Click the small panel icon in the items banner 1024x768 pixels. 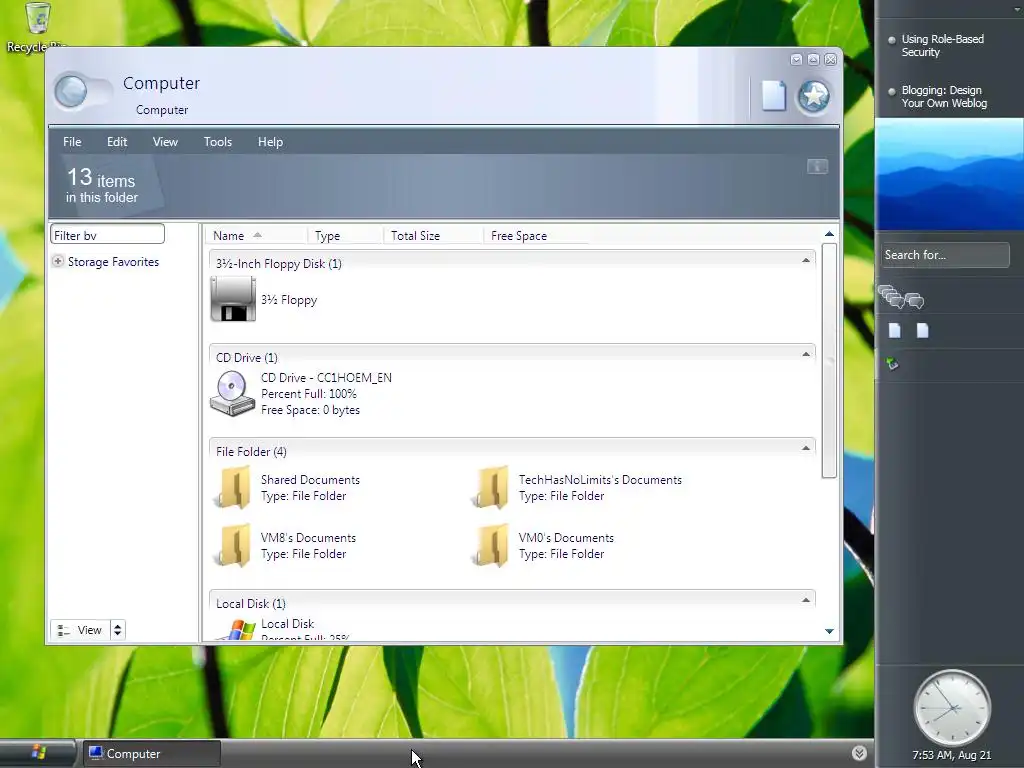(x=817, y=167)
